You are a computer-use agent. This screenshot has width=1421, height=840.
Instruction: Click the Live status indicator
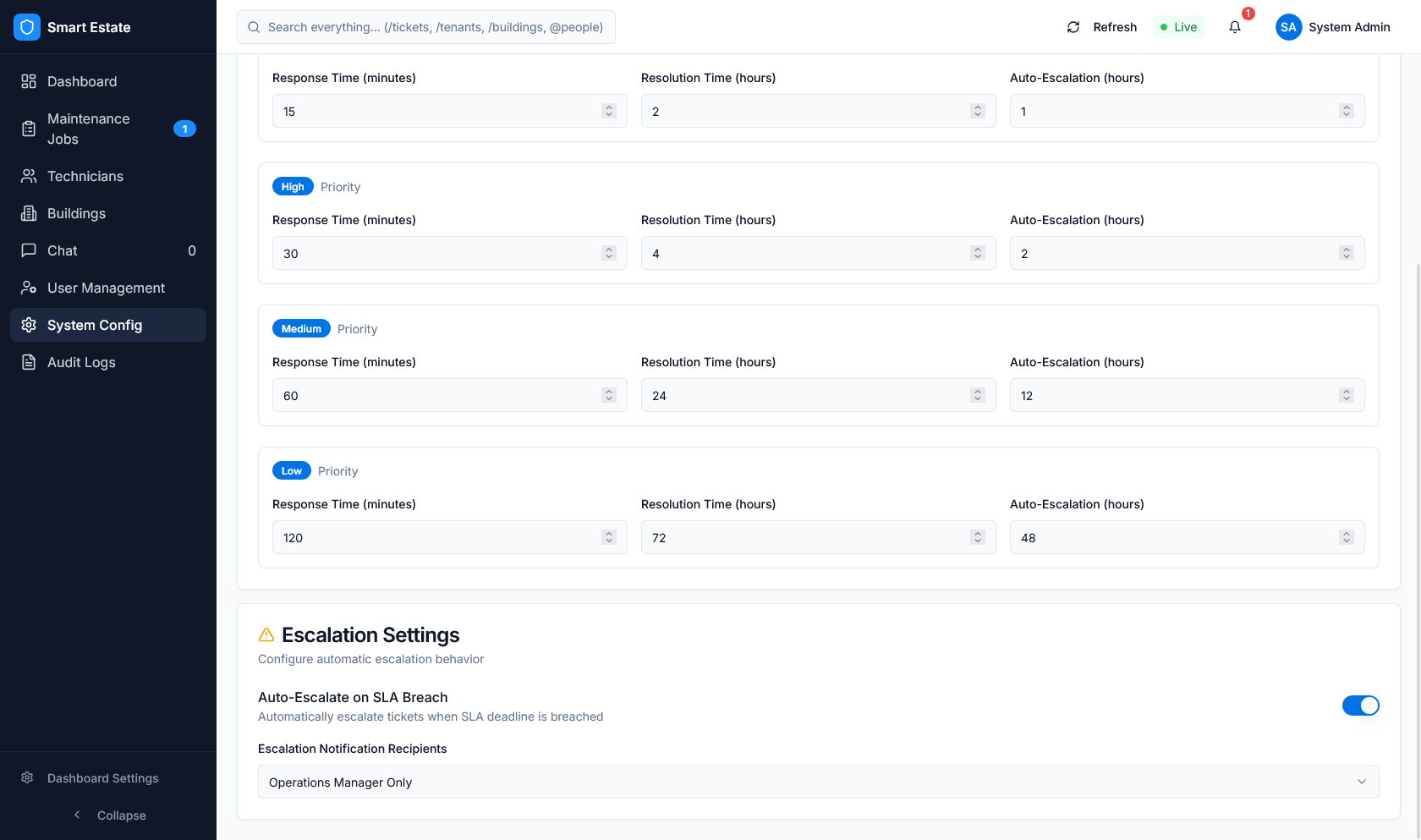click(x=1178, y=26)
